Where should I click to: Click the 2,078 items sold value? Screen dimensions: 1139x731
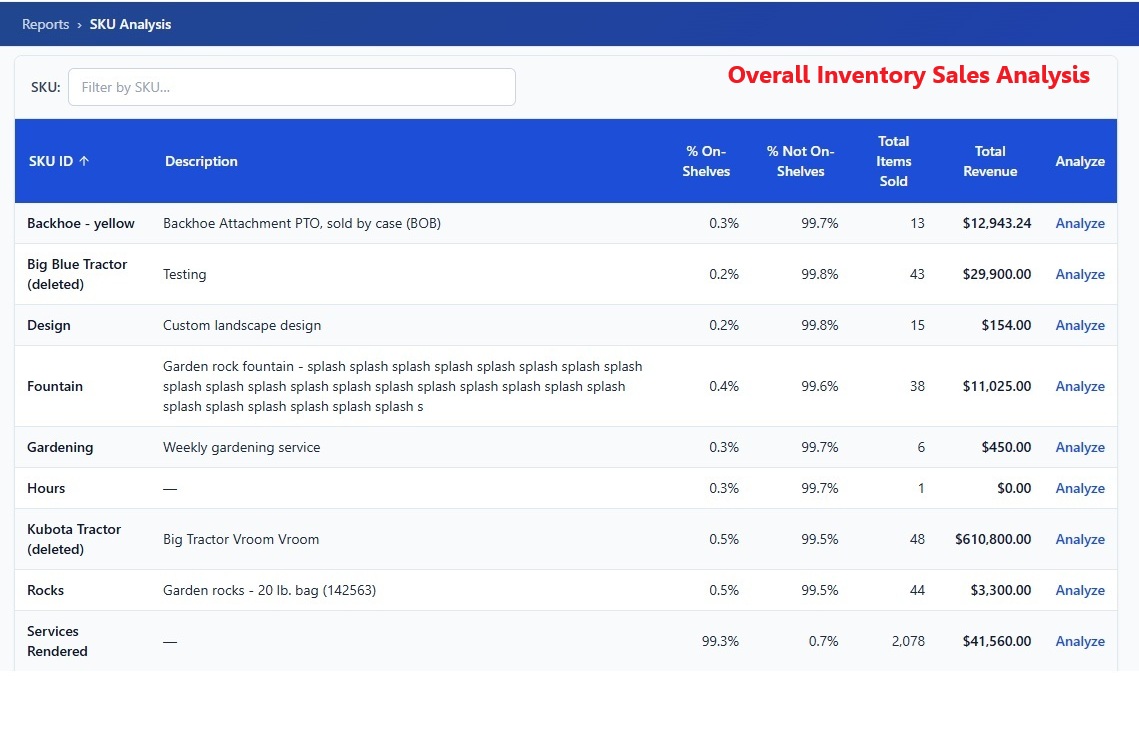coord(908,641)
